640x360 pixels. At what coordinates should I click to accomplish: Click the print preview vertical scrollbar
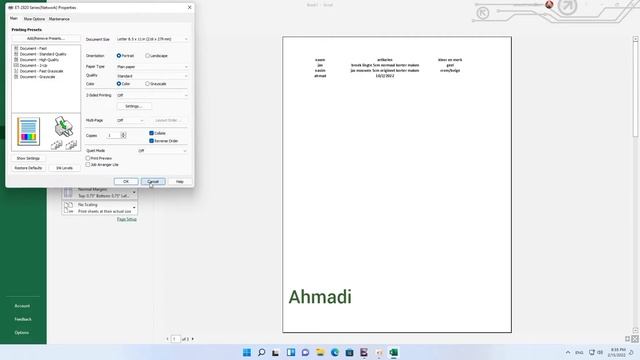[636, 184]
